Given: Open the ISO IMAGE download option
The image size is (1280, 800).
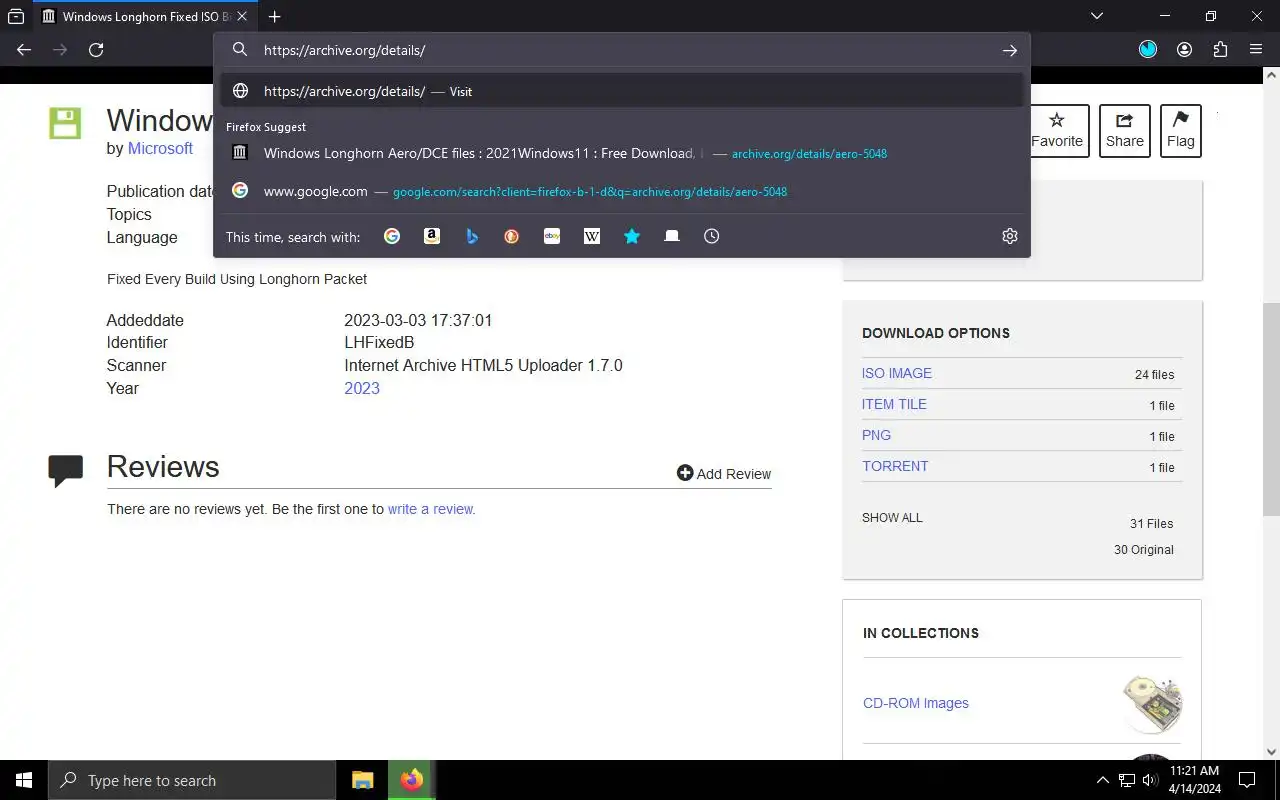Looking at the screenshot, I should (x=897, y=373).
